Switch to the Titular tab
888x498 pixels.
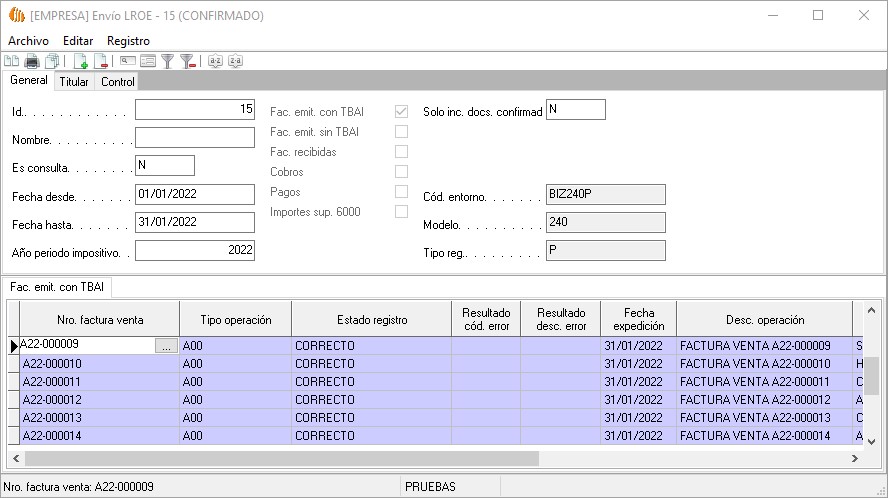click(x=74, y=82)
